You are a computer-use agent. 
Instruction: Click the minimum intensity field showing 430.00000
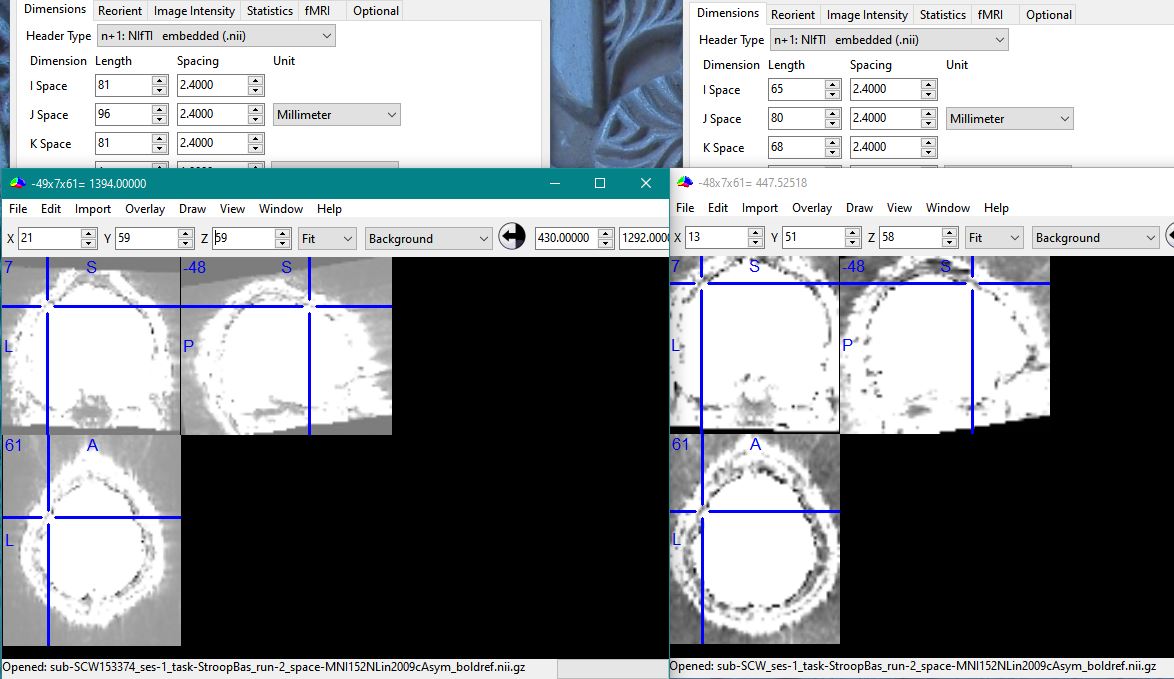tap(567, 238)
